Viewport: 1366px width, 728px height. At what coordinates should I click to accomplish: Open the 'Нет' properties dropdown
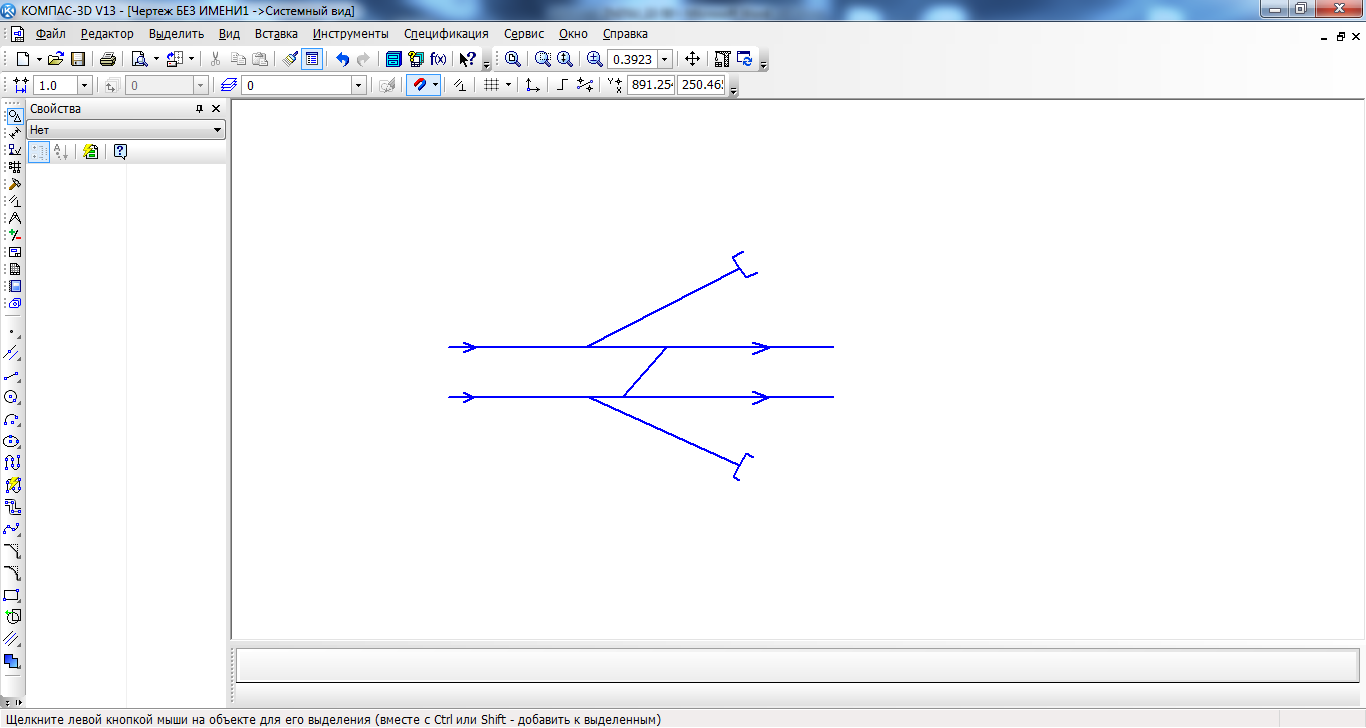tap(217, 130)
